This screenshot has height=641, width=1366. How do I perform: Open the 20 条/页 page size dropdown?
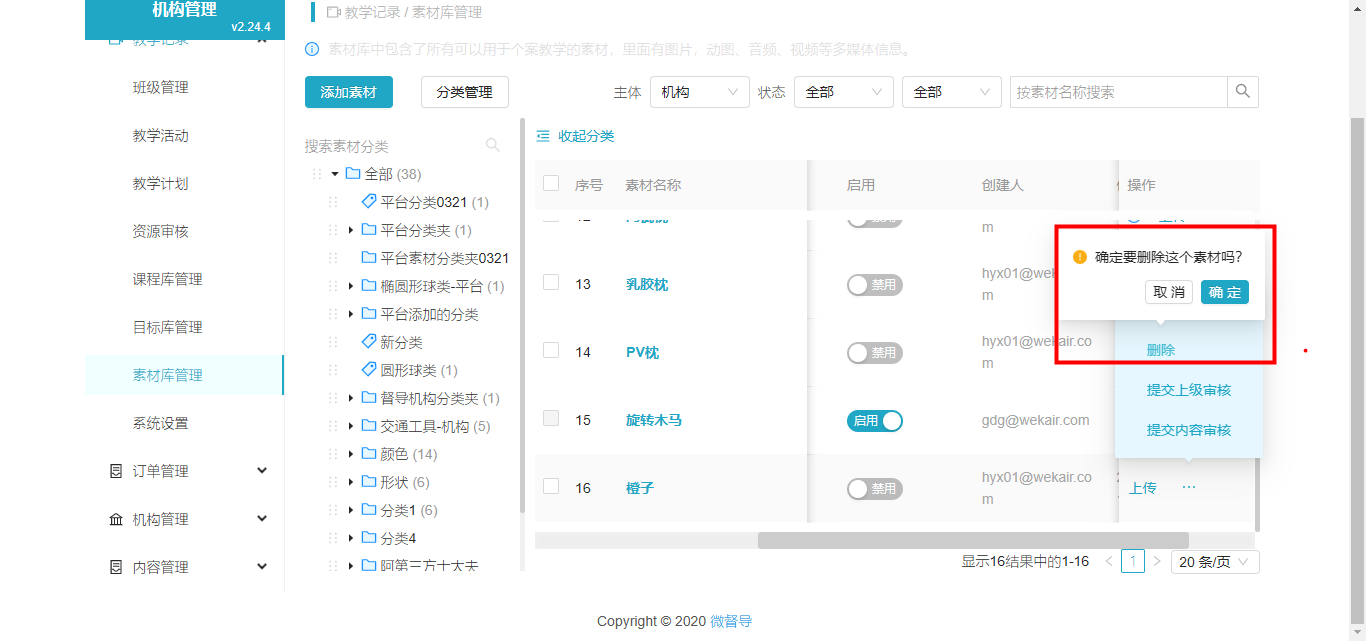(1215, 562)
